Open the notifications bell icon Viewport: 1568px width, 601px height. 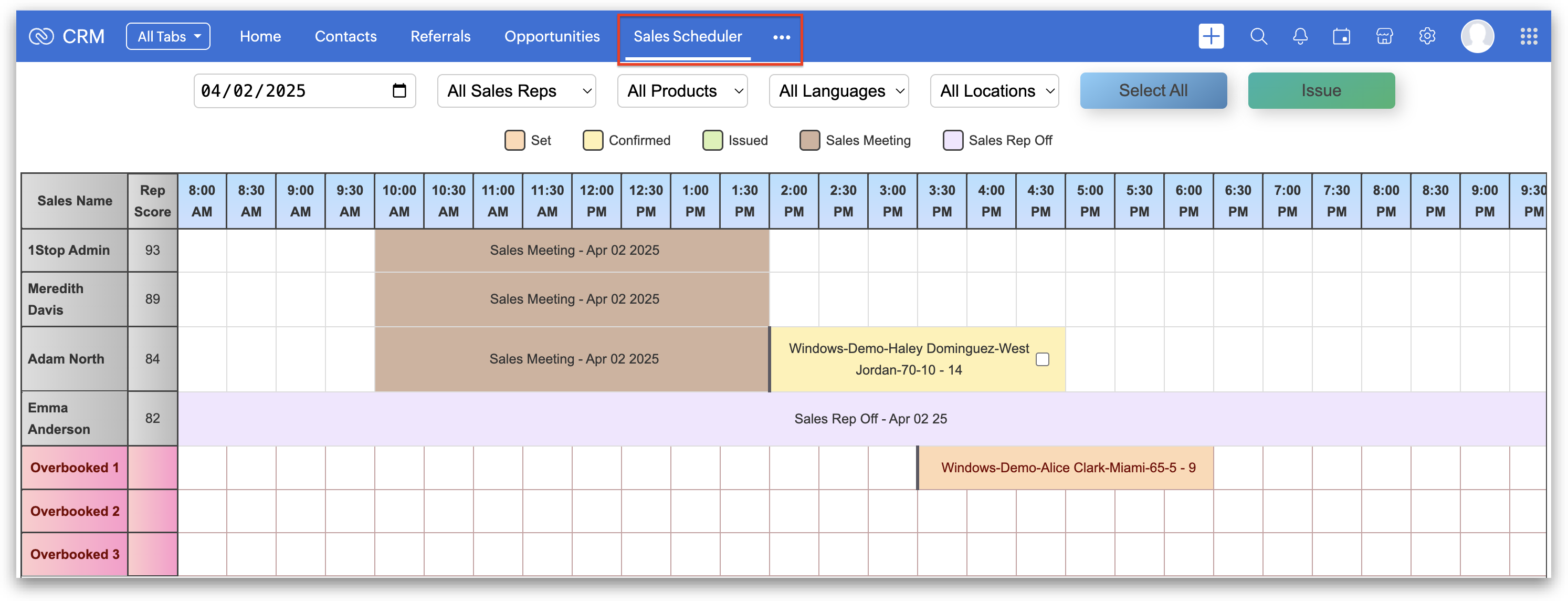coord(1300,37)
